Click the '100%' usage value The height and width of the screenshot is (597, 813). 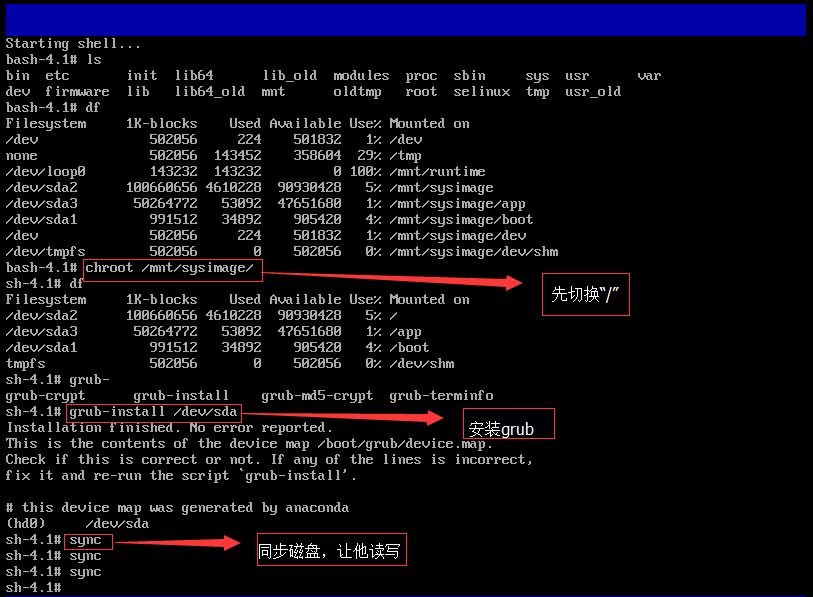pos(365,172)
